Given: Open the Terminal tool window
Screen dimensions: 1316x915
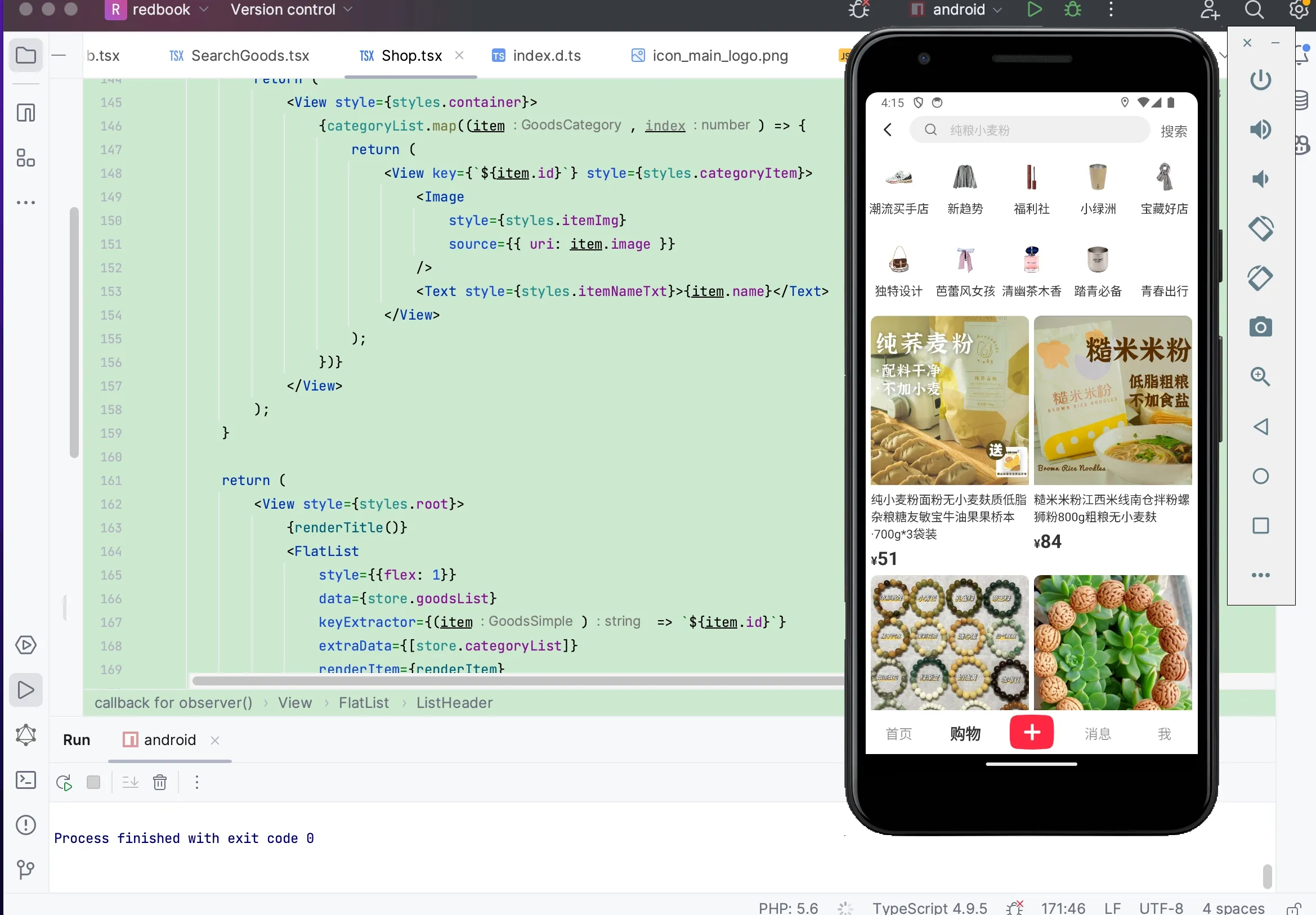Looking at the screenshot, I should [26, 780].
